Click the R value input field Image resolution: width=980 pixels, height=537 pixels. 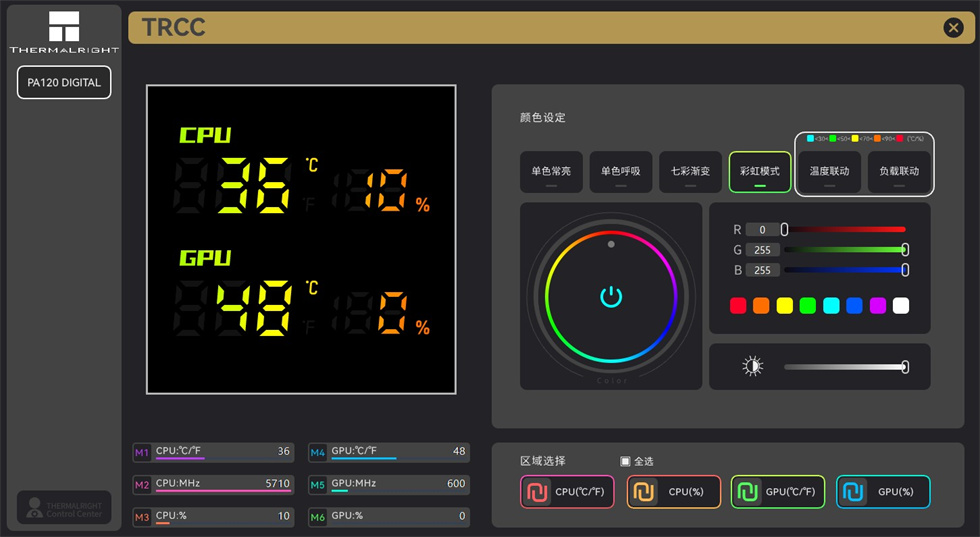point(762,230)
